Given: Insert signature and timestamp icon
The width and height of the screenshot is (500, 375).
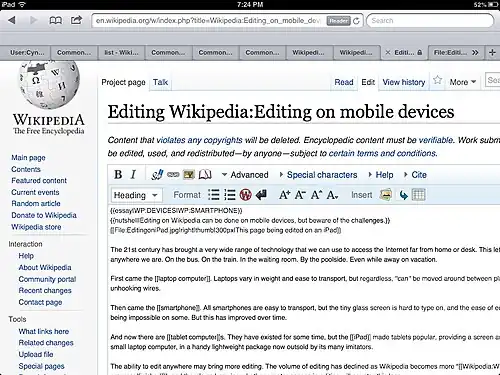Looking at the screenshot, I should pos(157,174).
